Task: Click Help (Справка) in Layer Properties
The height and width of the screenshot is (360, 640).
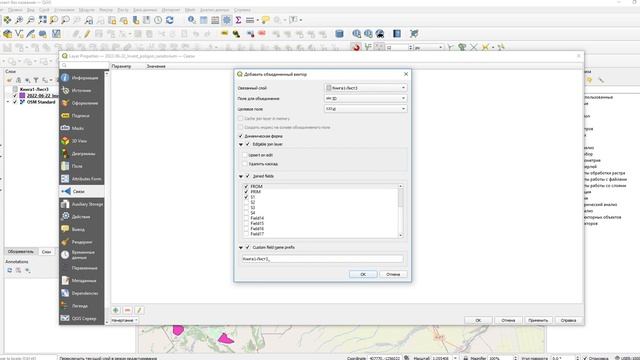Action: 569,320
